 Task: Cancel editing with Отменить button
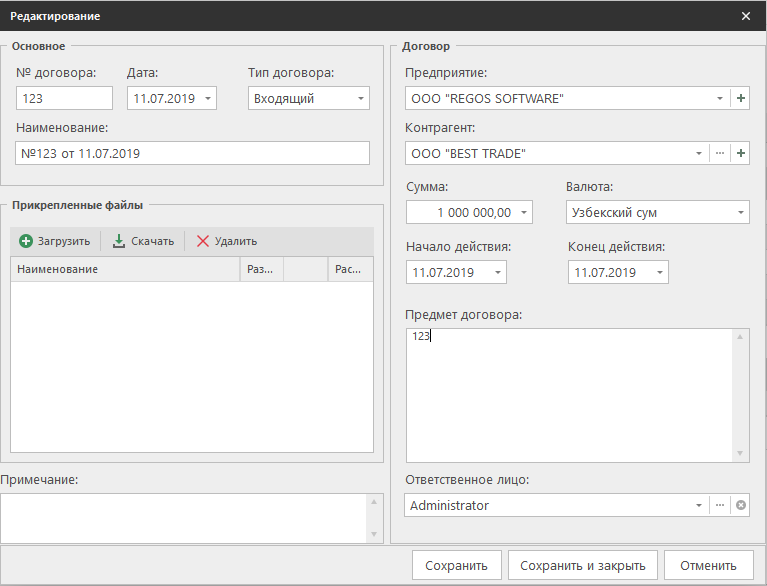(x=708, y=565)
